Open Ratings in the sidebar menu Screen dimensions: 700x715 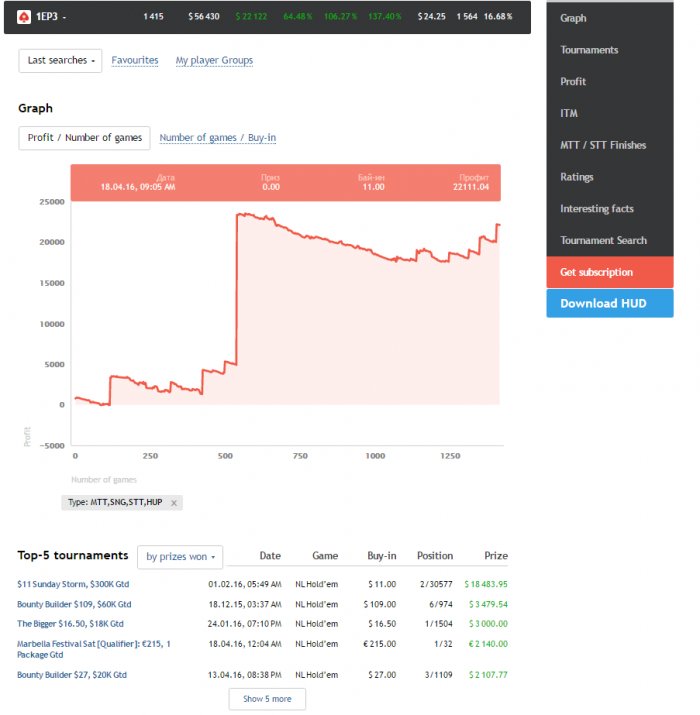pos(577,177)
